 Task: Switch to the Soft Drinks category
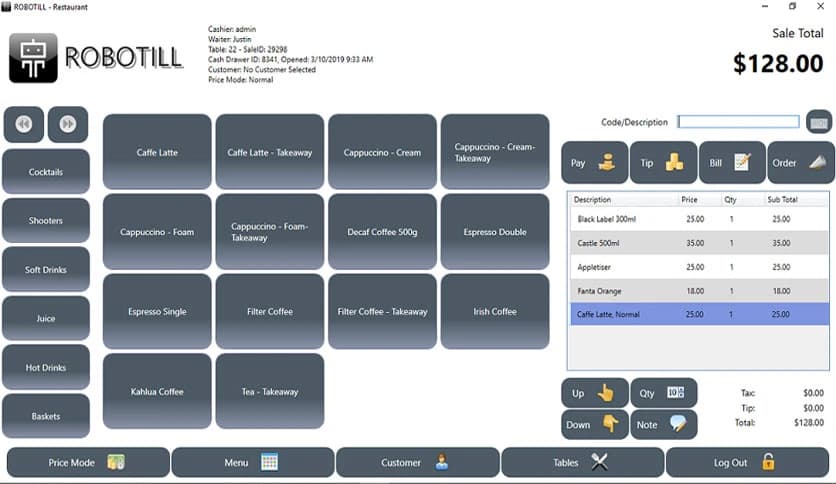tap(46, 270)
